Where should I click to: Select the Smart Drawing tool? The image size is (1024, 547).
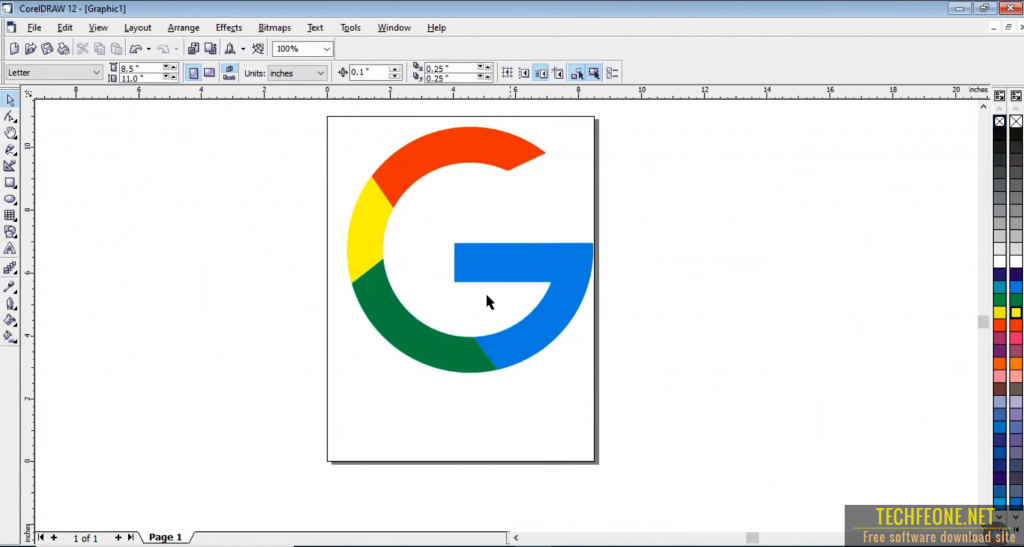tap(10, 166)
